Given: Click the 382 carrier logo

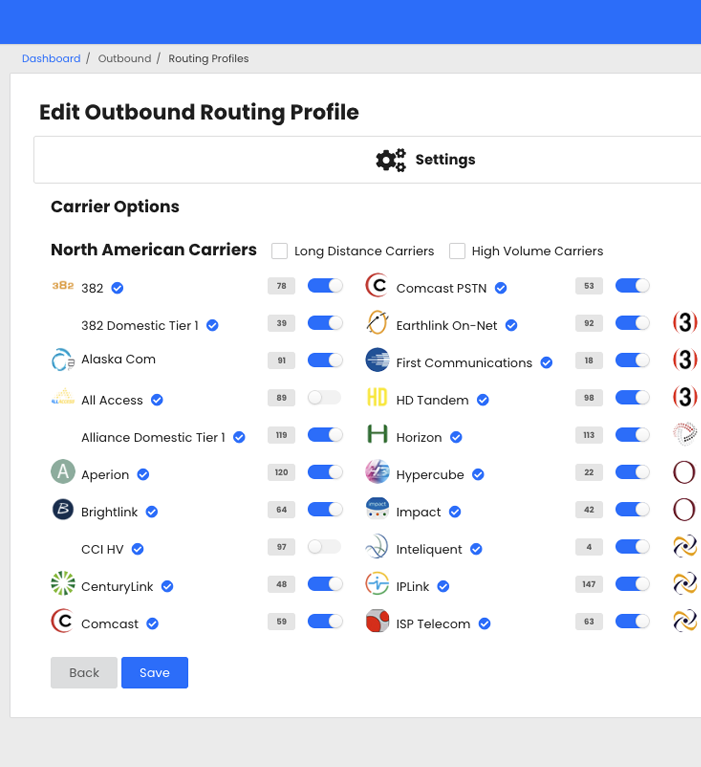Looking at the screenshot, I should click(63, 286).
